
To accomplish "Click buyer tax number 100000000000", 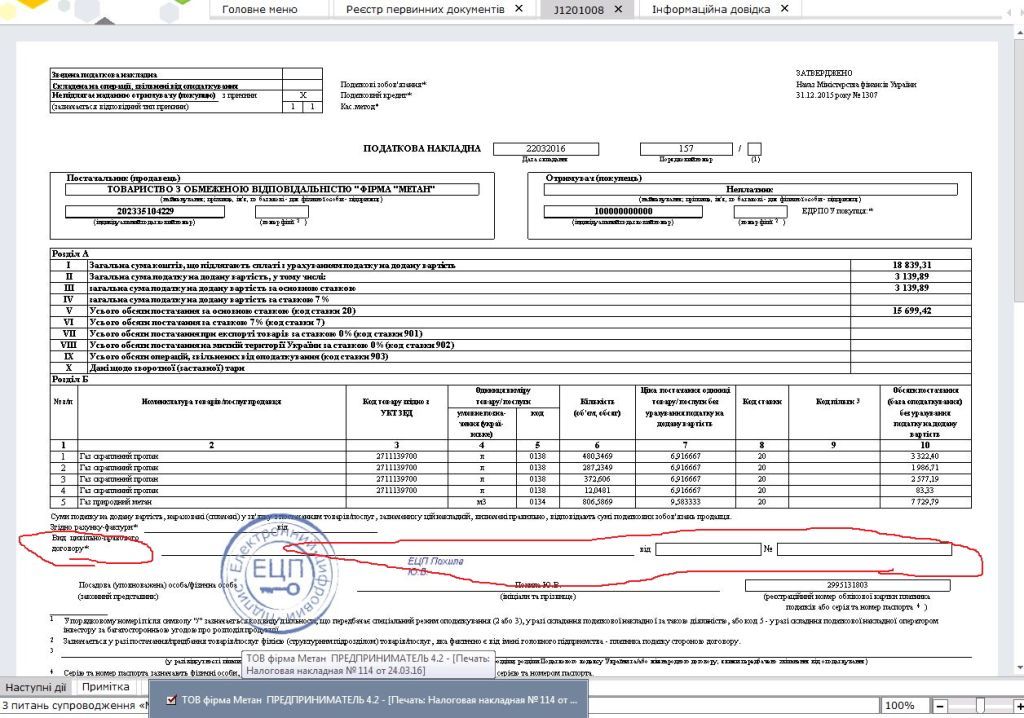I will [x=623, y=211].
